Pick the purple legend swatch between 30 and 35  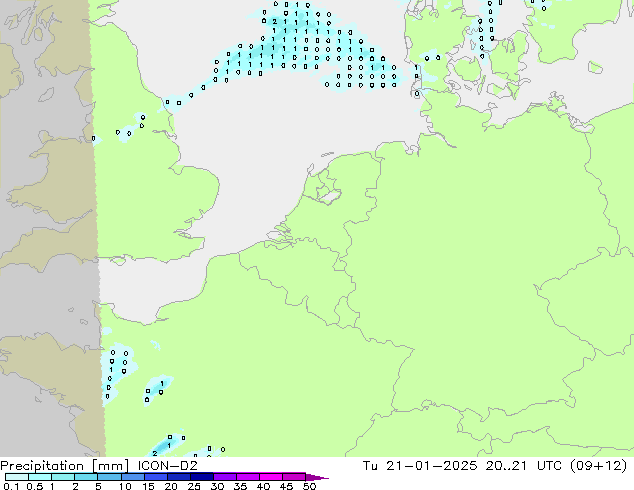[x=224, y=477]
